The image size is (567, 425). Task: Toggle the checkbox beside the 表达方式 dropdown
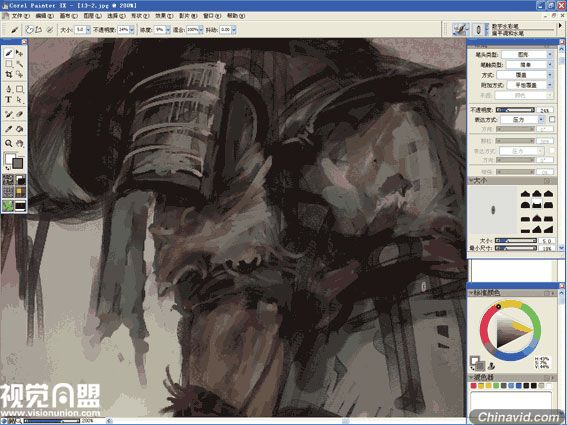click(552, 119)
